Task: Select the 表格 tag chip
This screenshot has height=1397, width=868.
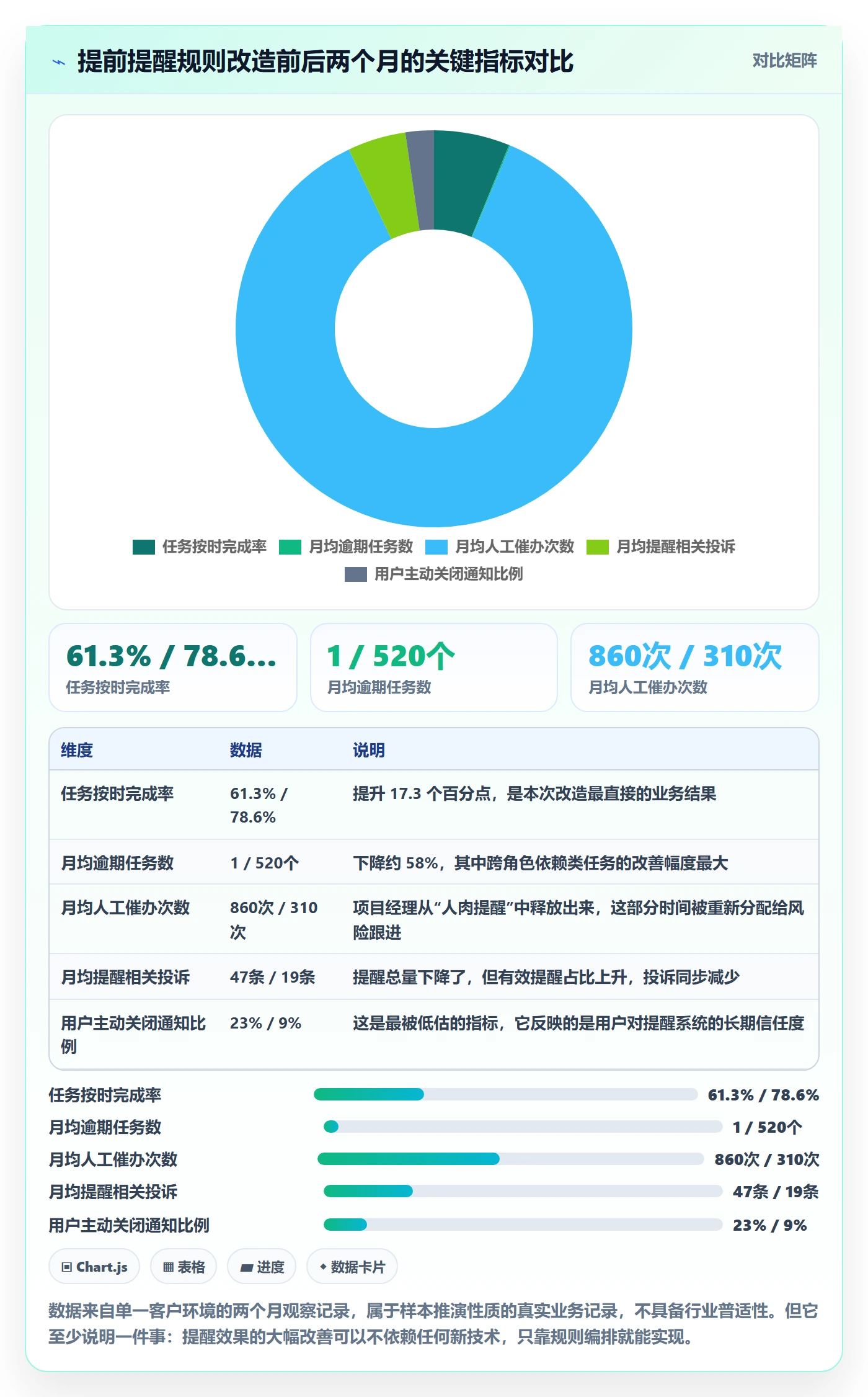Action: click(x=184, y=1267)
